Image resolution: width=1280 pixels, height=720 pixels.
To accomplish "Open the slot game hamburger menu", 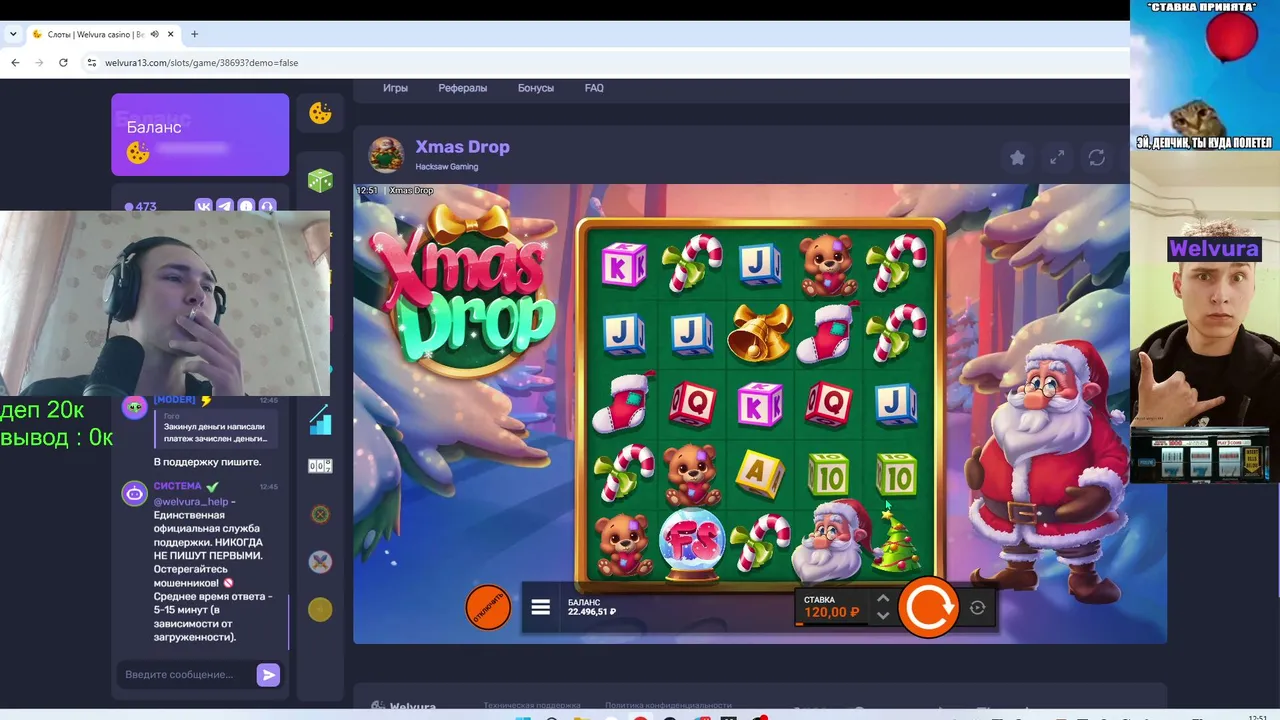I will 541,607.
